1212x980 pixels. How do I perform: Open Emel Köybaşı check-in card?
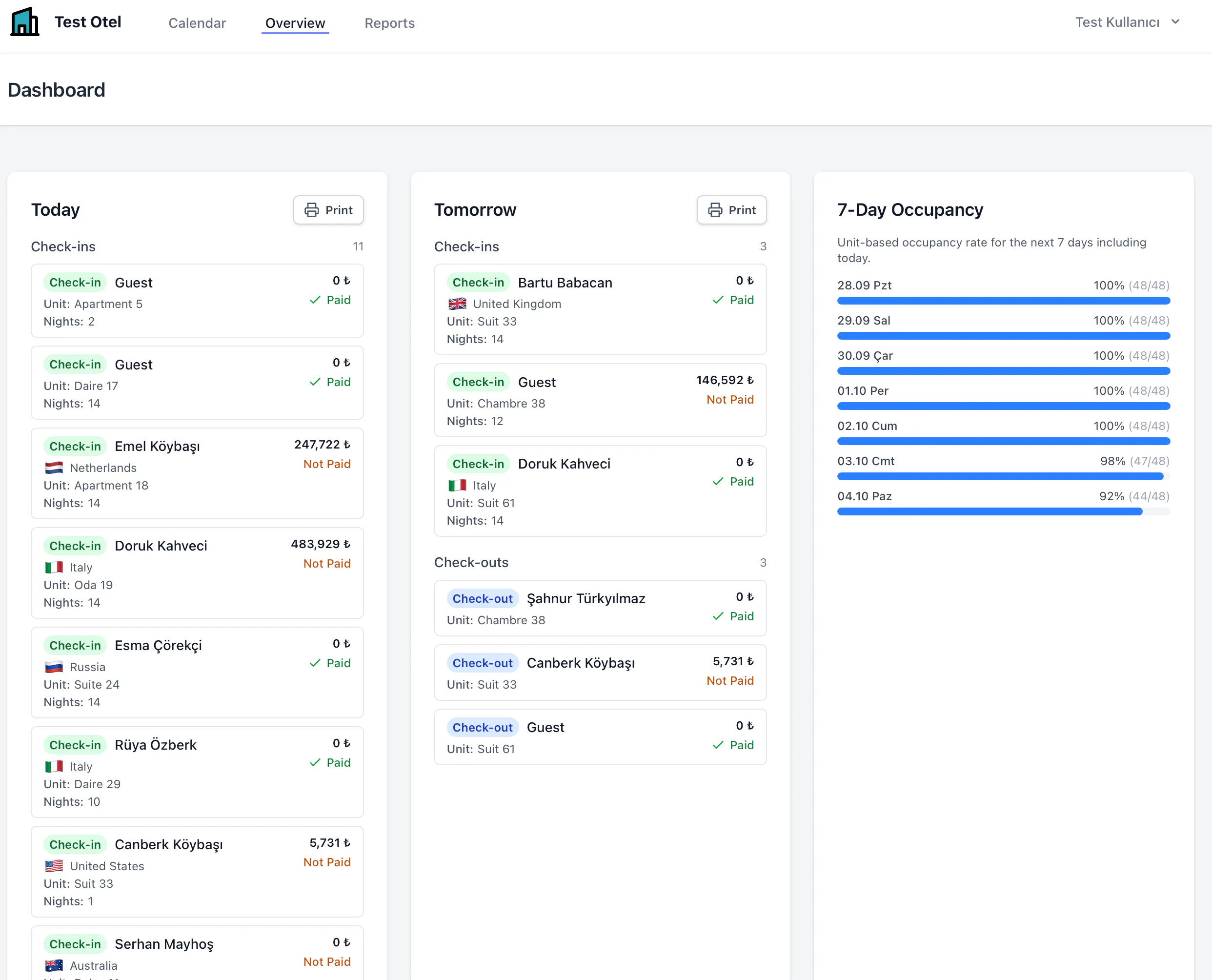(x=197, y=473)
